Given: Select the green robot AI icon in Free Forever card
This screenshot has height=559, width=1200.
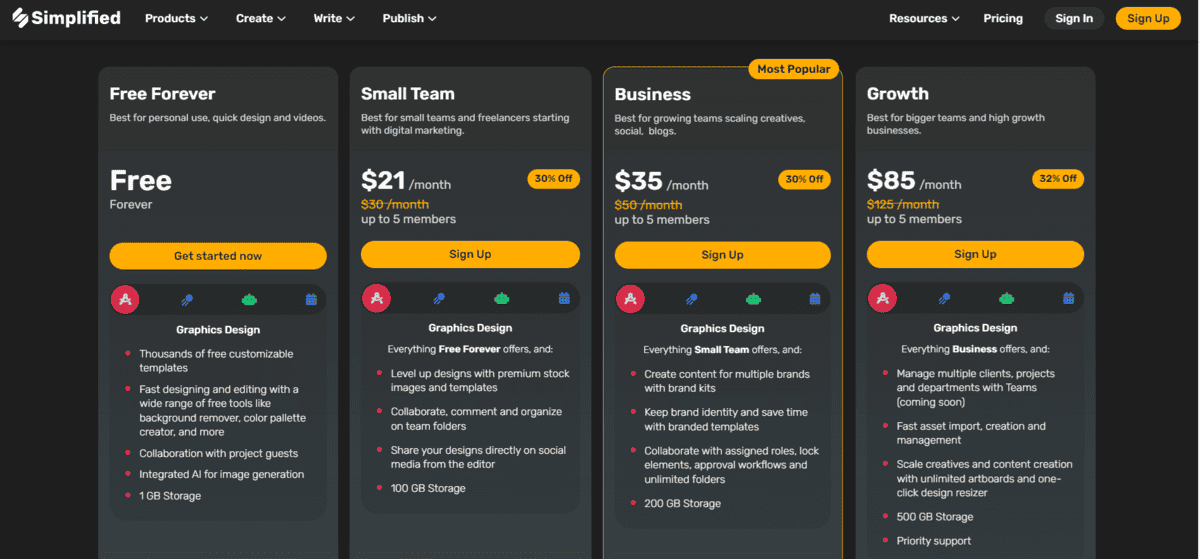Looking at the screenshot, I should (x=249, y=299).
